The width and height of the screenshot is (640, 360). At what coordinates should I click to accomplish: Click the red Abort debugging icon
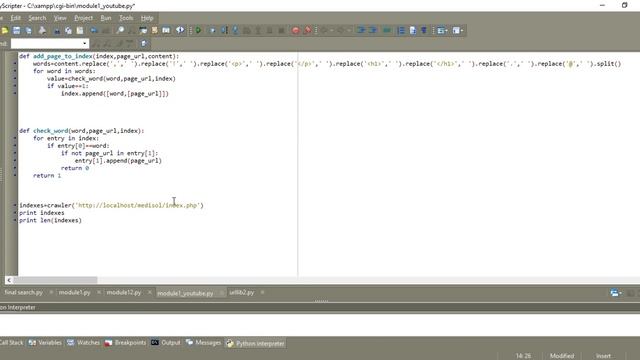[296, 31]
